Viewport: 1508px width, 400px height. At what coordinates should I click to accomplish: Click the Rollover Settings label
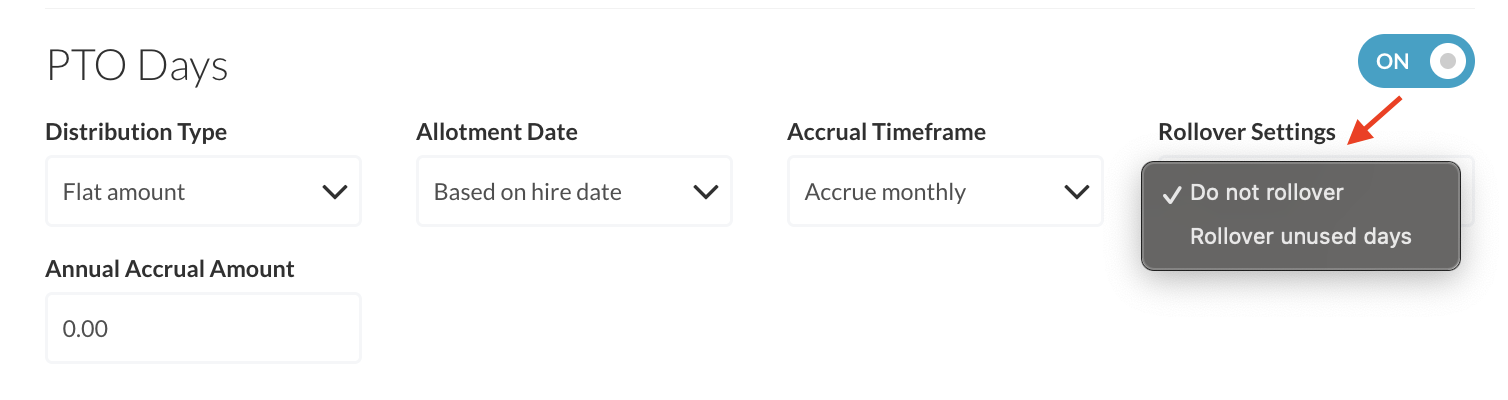point(1246,132)
